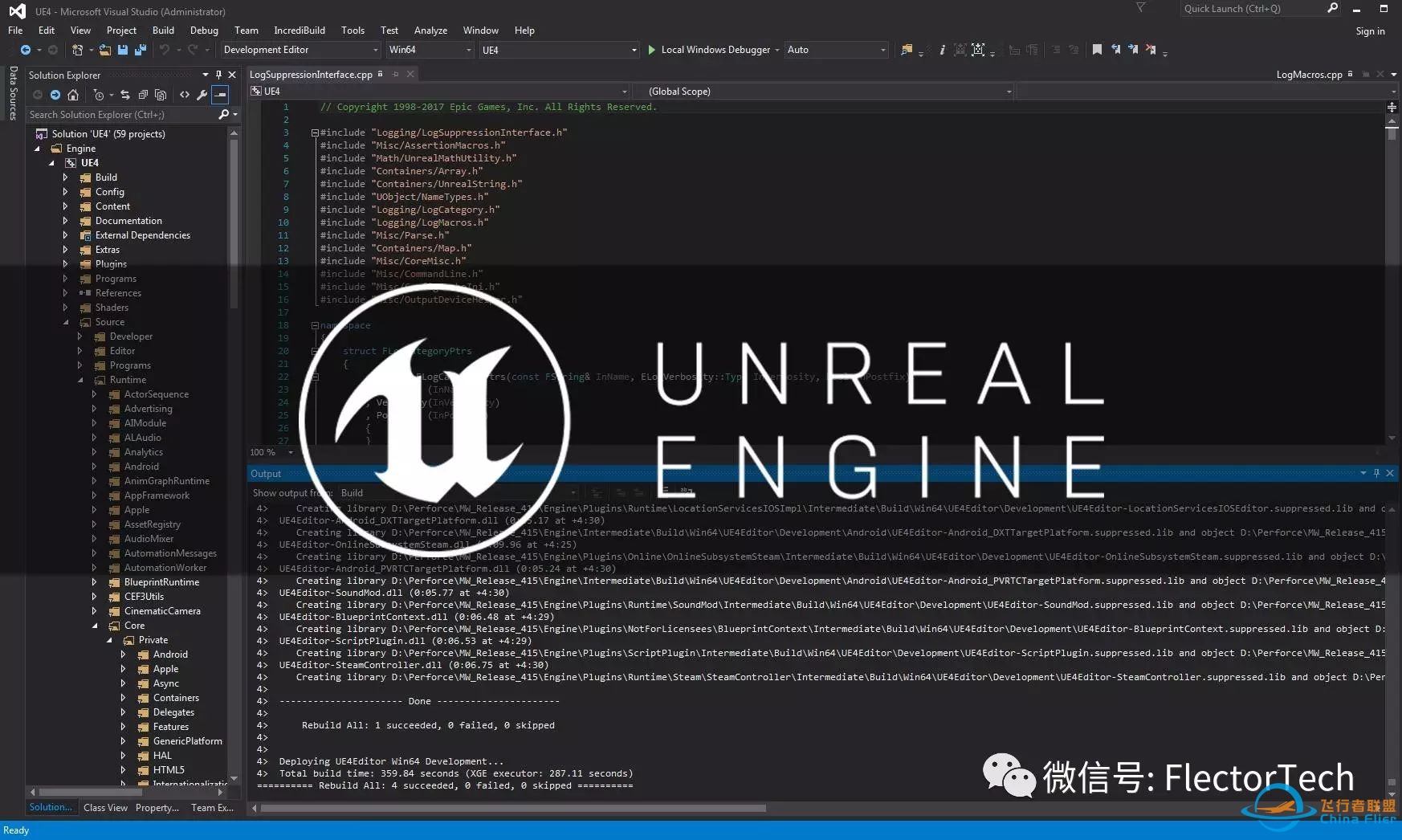This screenshot has width=1402, height=840.
Task: Start Local Windows Debugger with green play
Action: pyautogui.click(x=711, y=50)
